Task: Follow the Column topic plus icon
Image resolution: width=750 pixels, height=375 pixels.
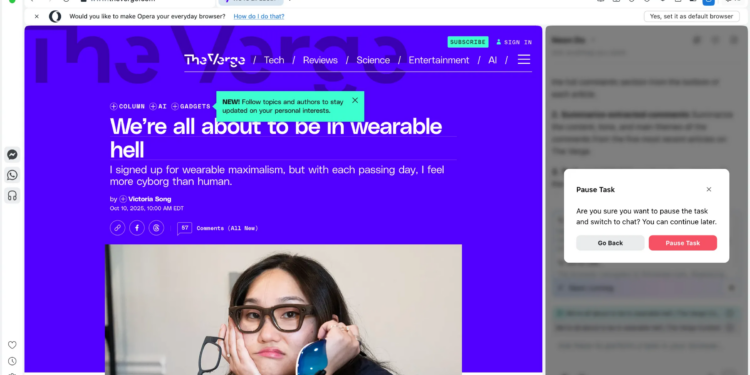Action: point(114,106)
